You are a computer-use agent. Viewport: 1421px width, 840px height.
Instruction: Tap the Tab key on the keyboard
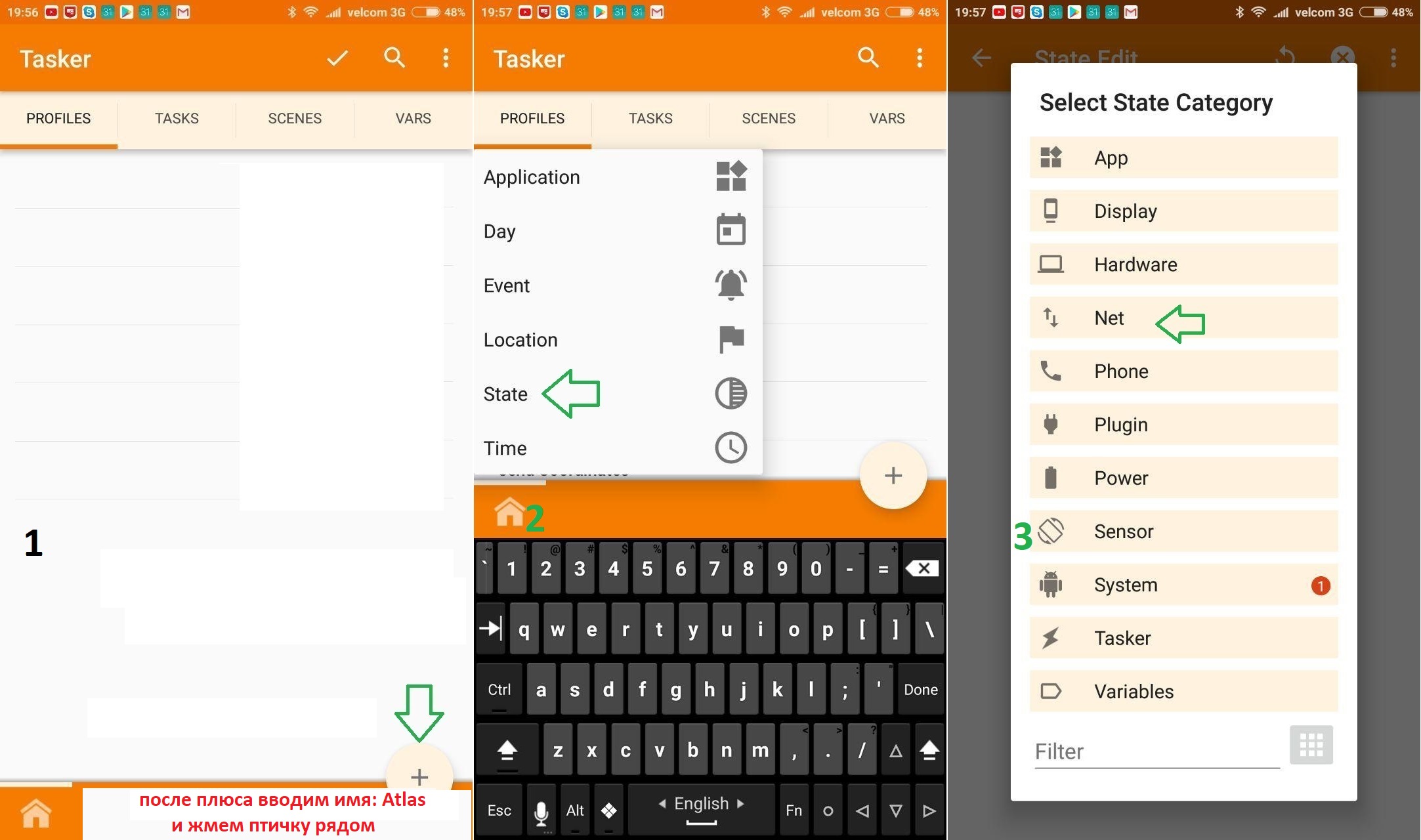pyautogui.click(x=491, y=629)
